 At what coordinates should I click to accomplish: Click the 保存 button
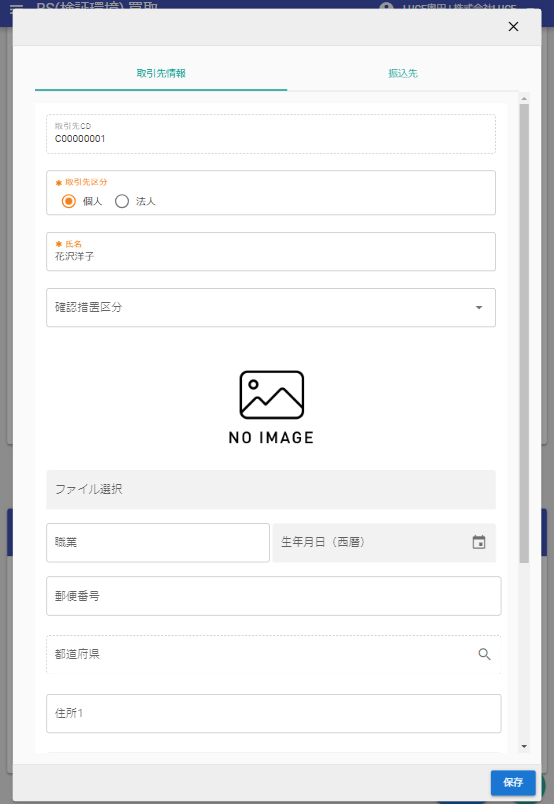point(513,782)
